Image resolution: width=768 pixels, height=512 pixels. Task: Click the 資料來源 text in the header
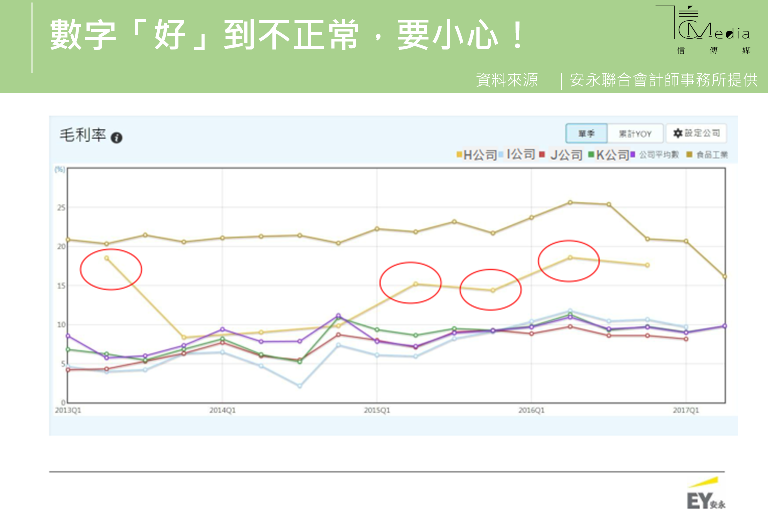point(507,80)
